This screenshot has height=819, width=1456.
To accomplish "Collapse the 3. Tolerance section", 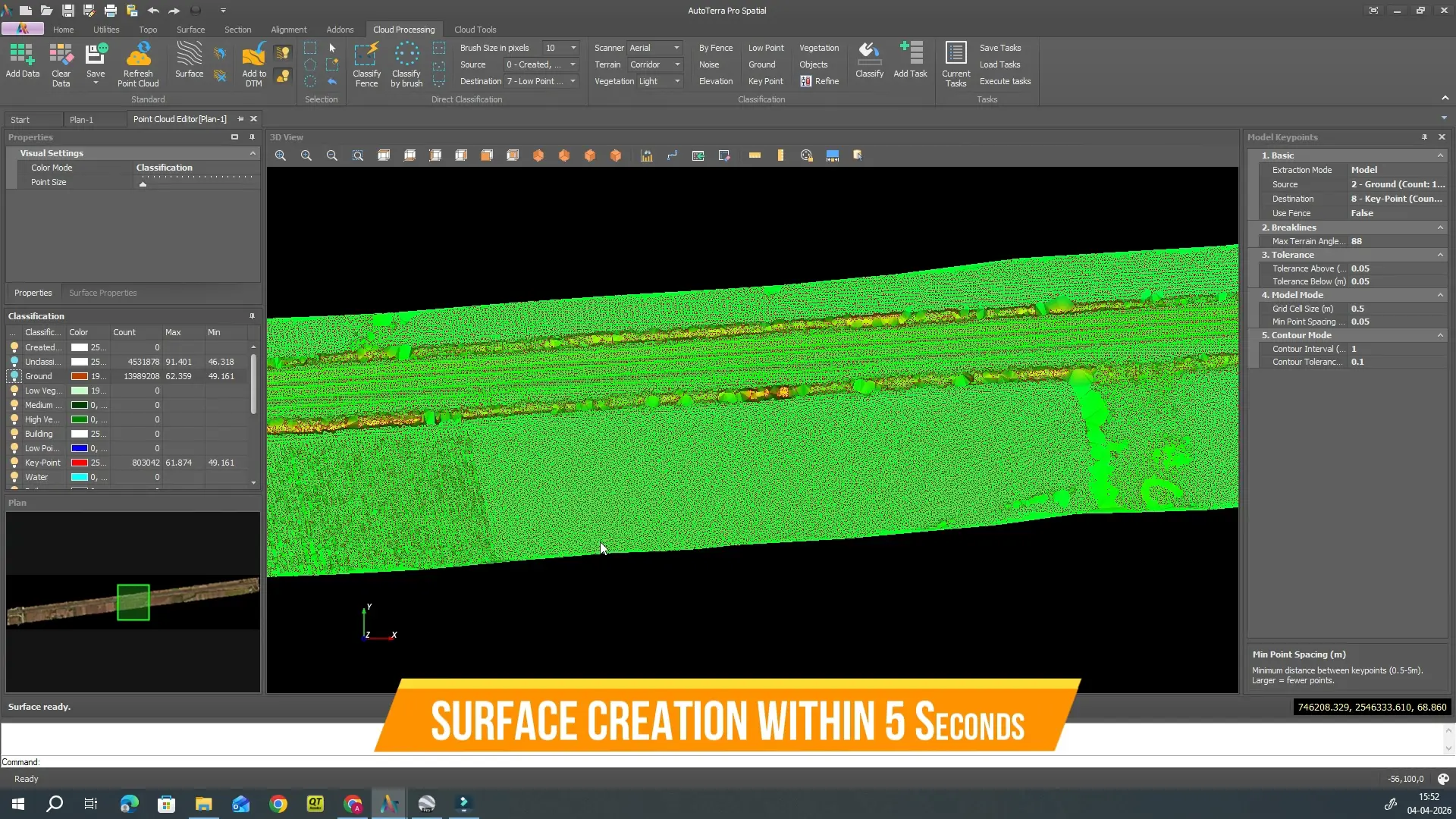I will click(1440, 255).
